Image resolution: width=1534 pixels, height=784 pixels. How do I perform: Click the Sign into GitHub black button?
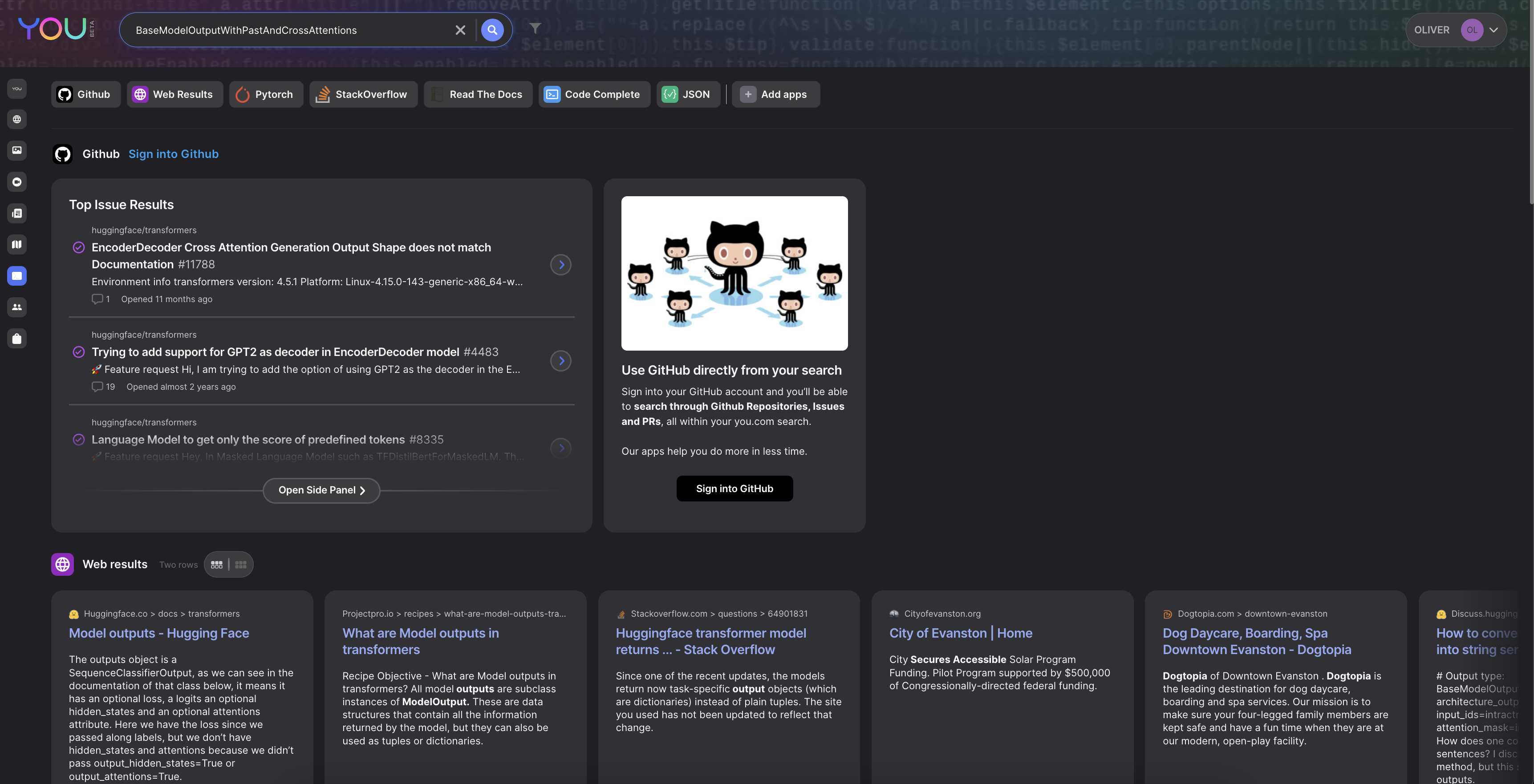(734, 488)
